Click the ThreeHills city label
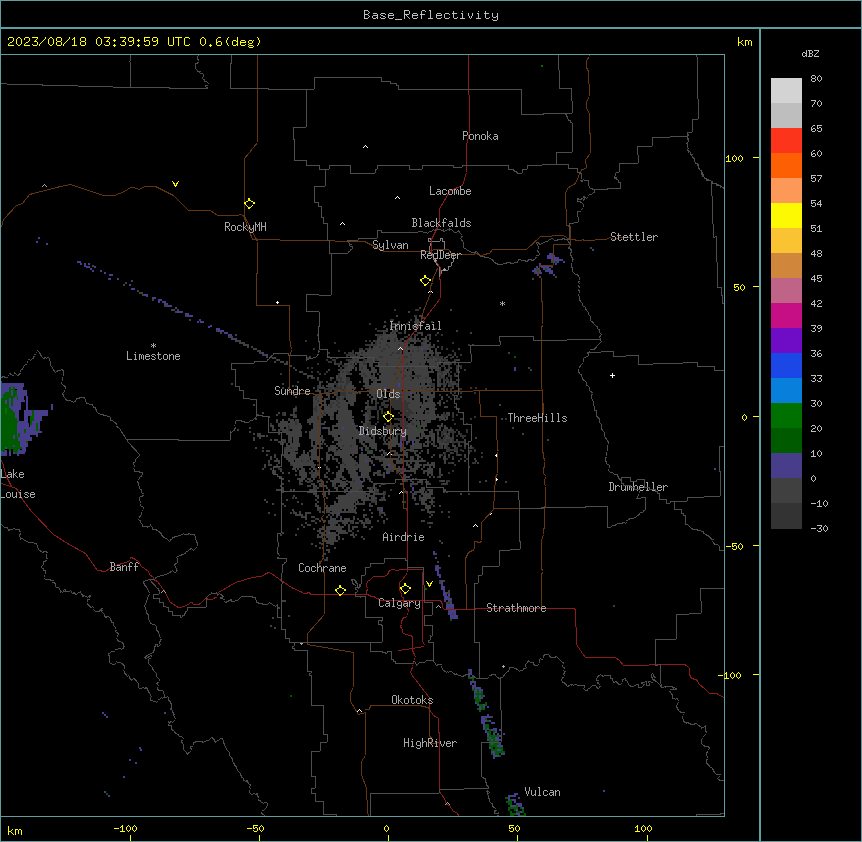Viewport: 862px width, 842px height. coord(537,418)
